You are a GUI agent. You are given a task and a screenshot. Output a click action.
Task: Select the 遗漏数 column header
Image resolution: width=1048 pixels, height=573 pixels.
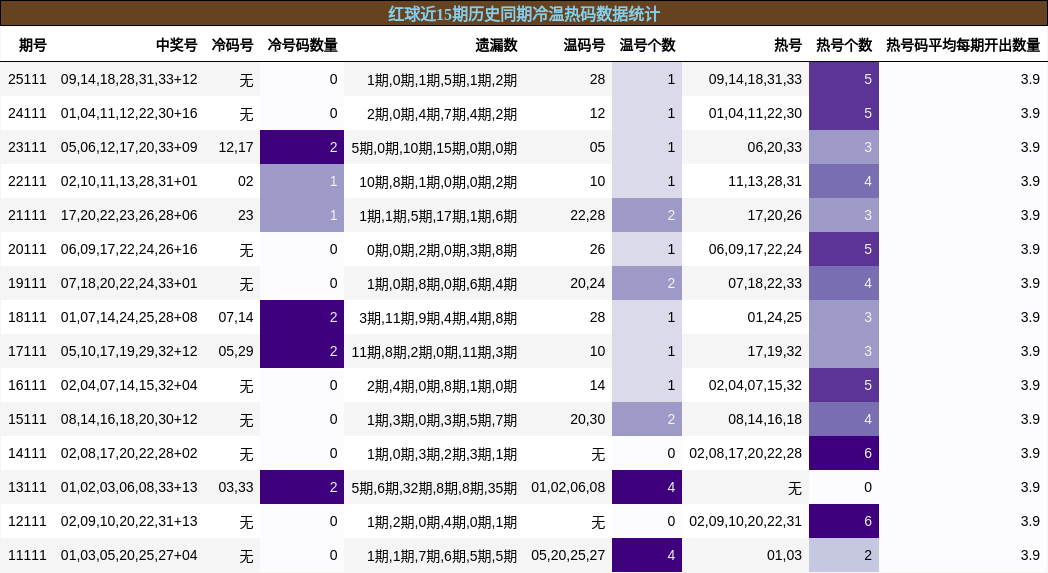pos(497,45)
